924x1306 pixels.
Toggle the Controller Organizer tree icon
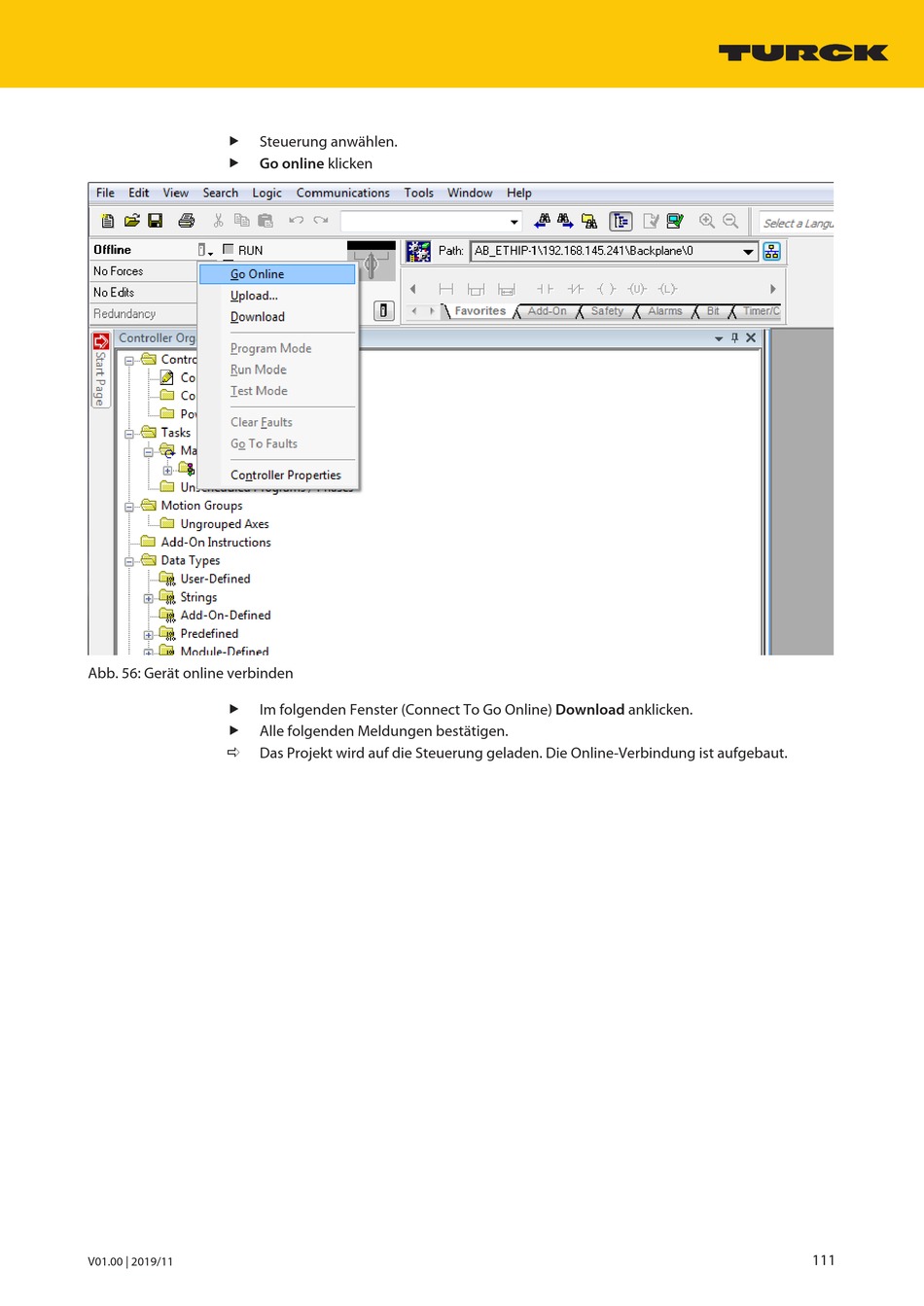coord(621,221)
